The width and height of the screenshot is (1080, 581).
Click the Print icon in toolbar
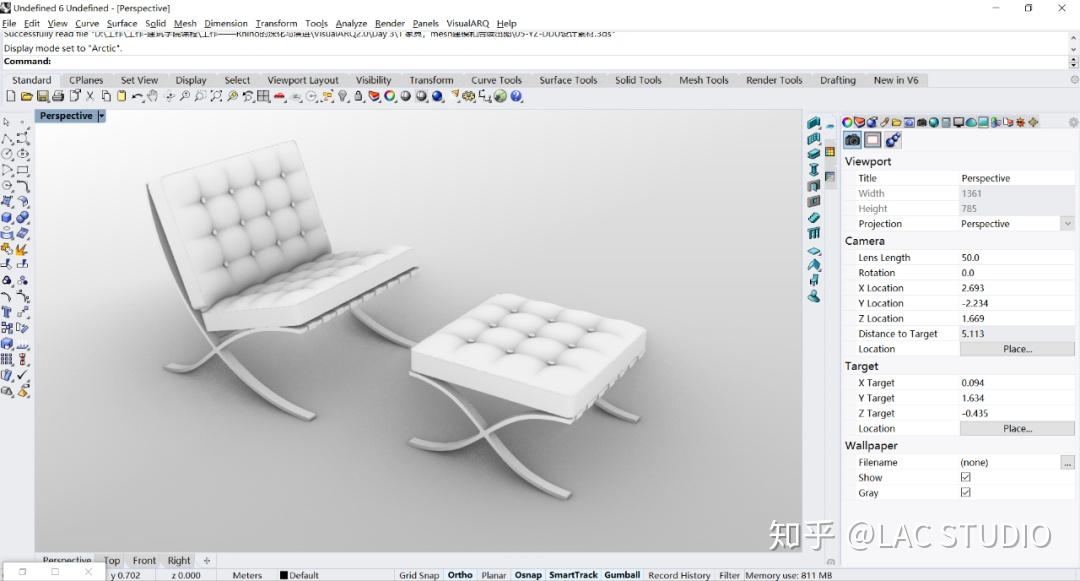[58, 96]
